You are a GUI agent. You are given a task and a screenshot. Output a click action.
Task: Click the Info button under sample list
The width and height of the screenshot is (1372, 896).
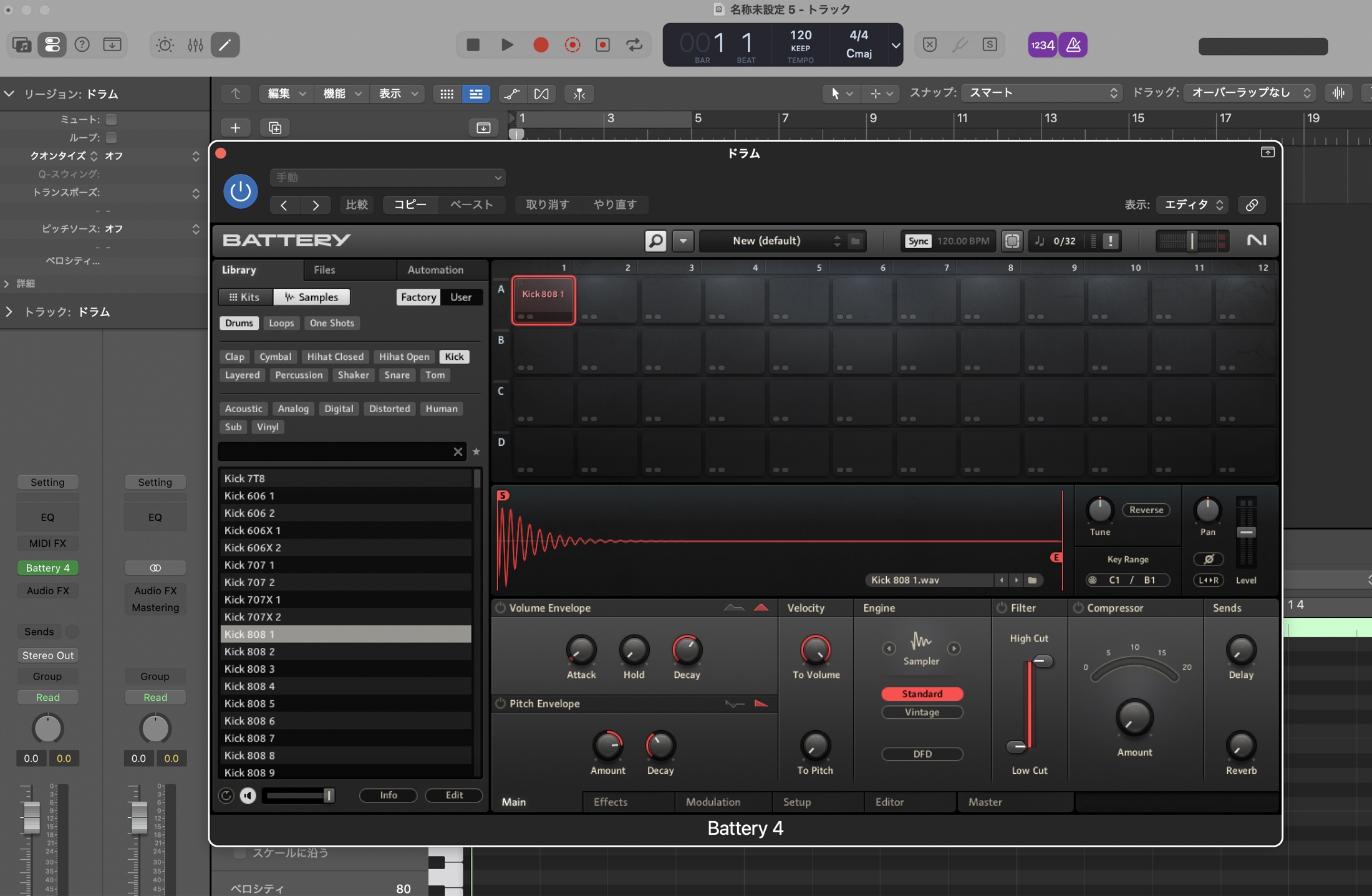[389, 795]
